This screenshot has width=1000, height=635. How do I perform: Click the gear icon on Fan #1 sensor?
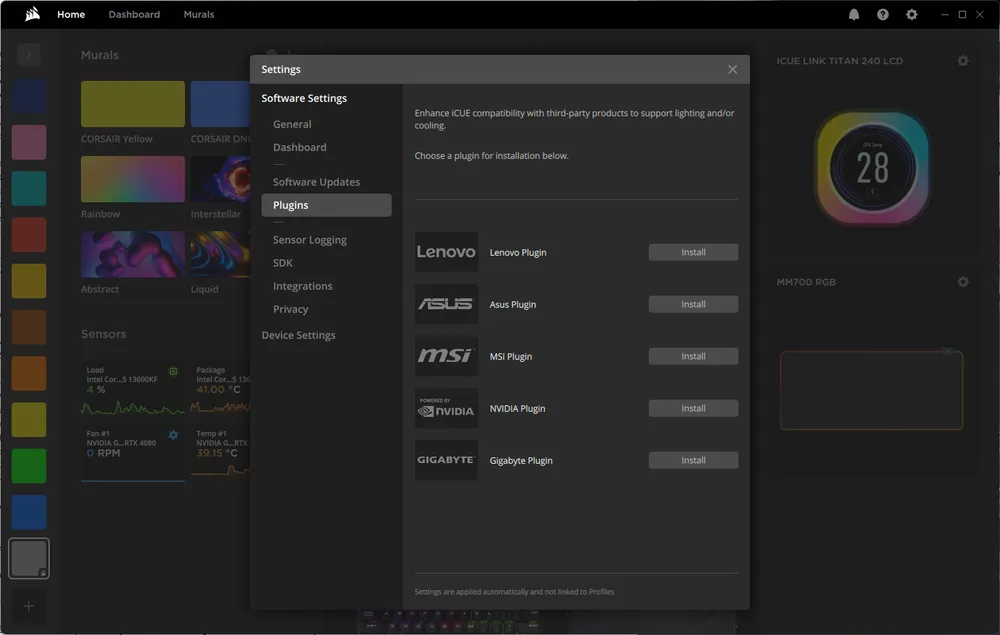coord(173,435)
